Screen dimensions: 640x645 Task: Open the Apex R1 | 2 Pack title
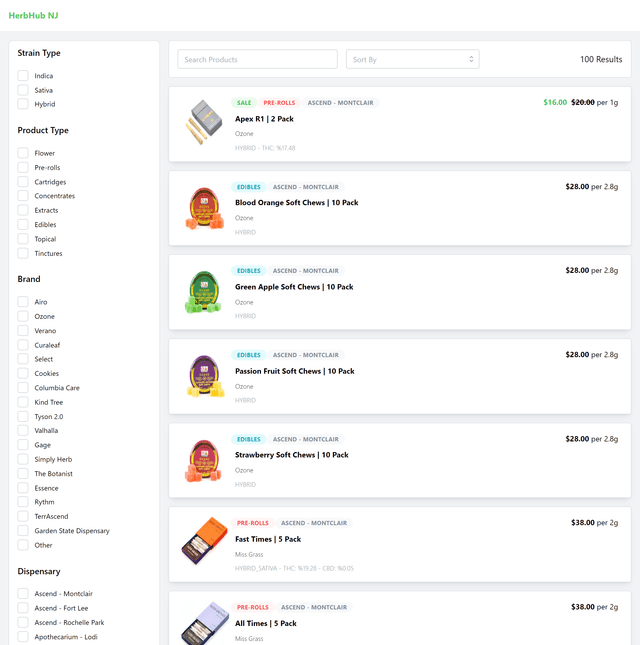tap(264, 119)
